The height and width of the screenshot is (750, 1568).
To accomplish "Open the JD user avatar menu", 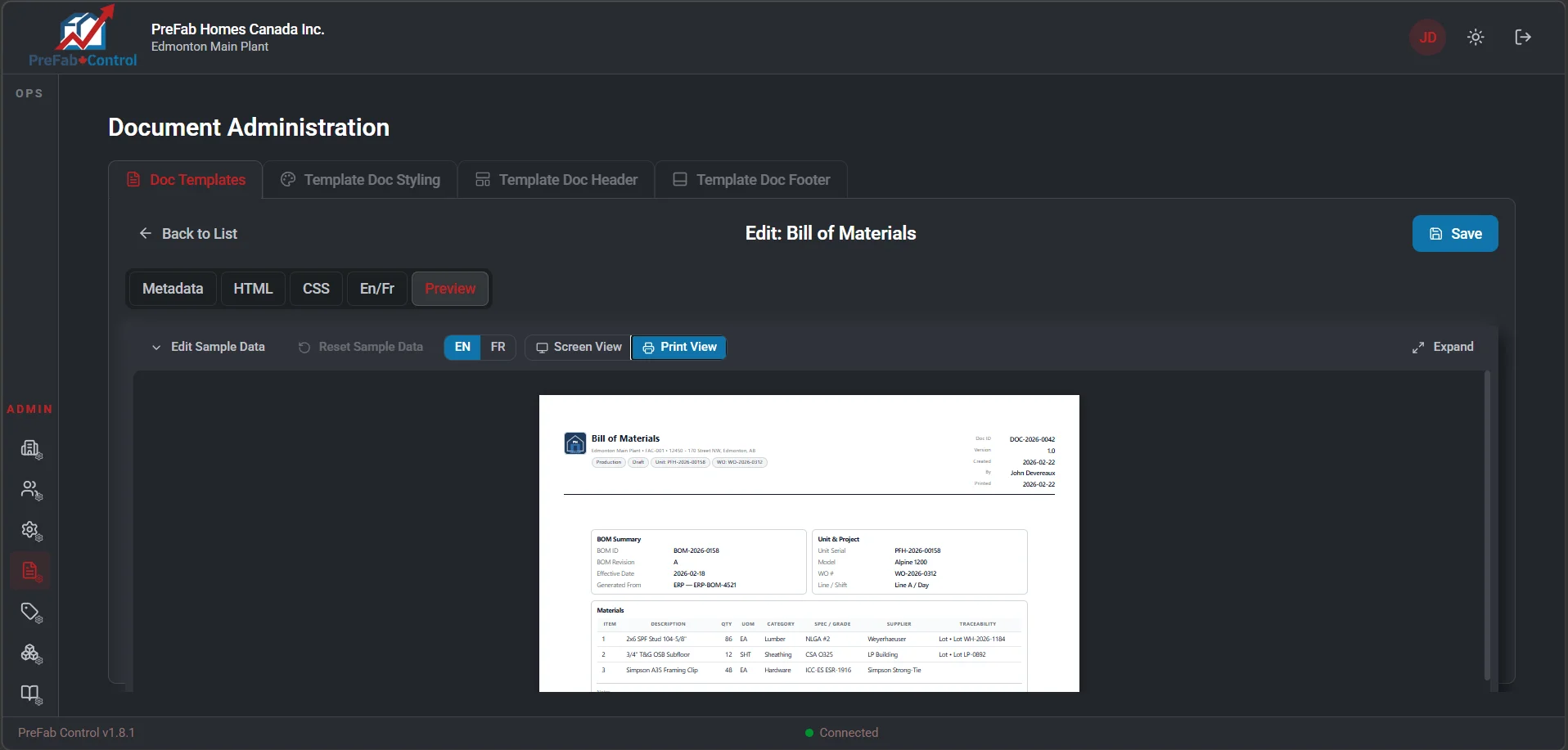I will pyautogui.click(x=1427, y=37).
